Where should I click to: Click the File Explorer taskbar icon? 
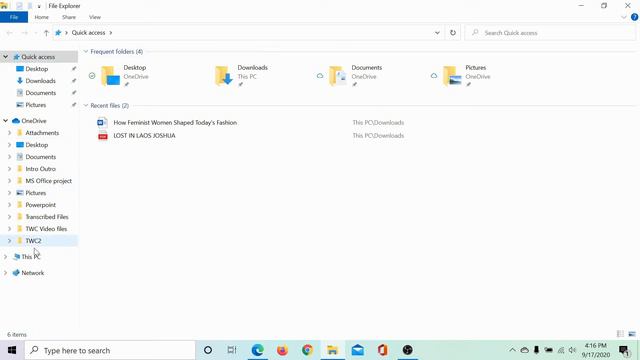(x=332, y=350)
